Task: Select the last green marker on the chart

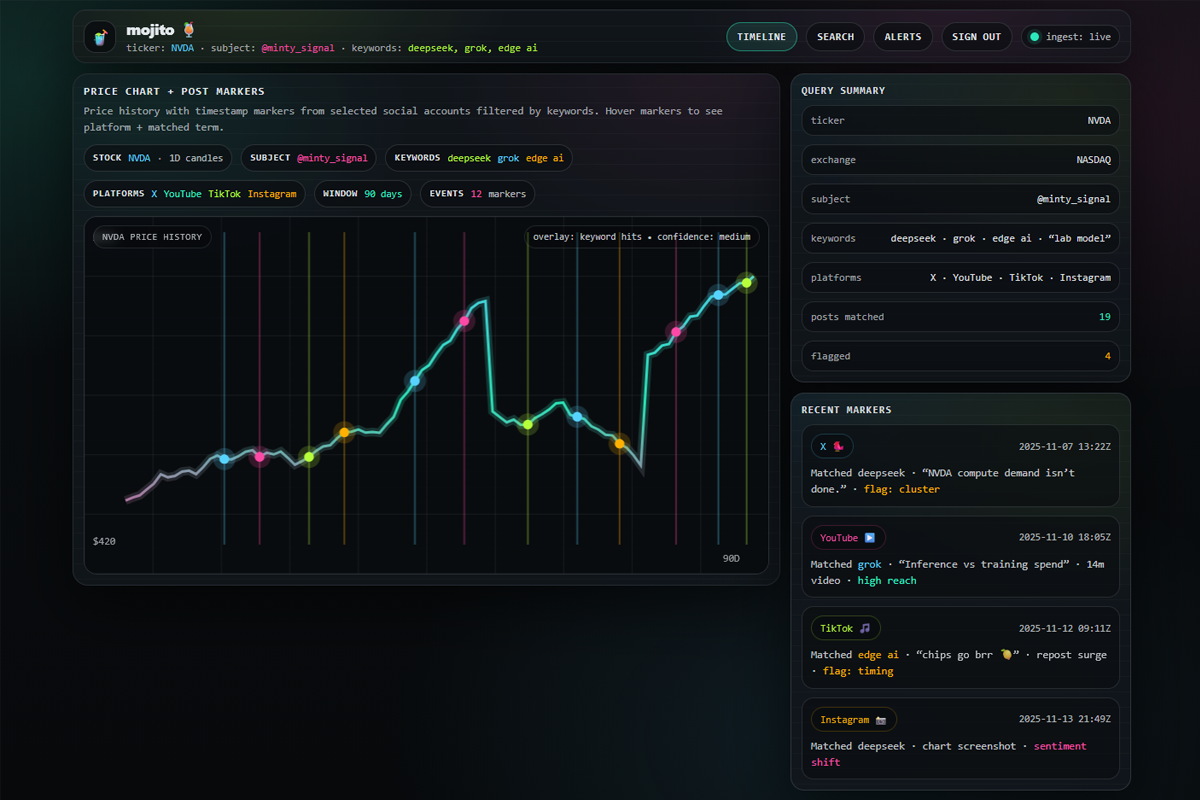Action: click(746, 283)
